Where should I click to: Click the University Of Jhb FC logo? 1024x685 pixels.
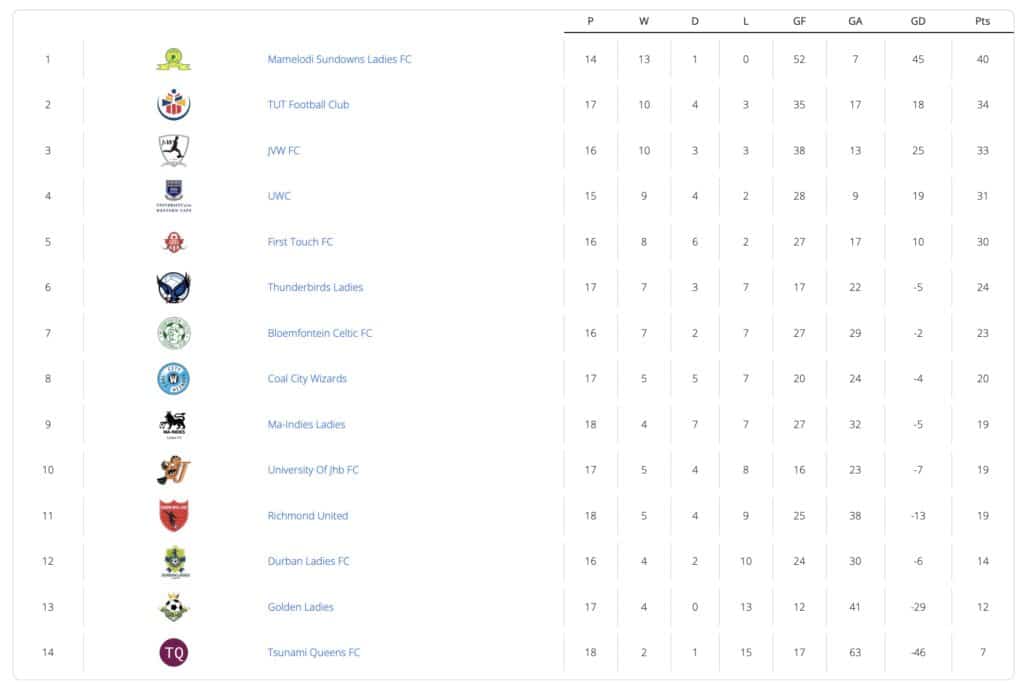(173, 470)
